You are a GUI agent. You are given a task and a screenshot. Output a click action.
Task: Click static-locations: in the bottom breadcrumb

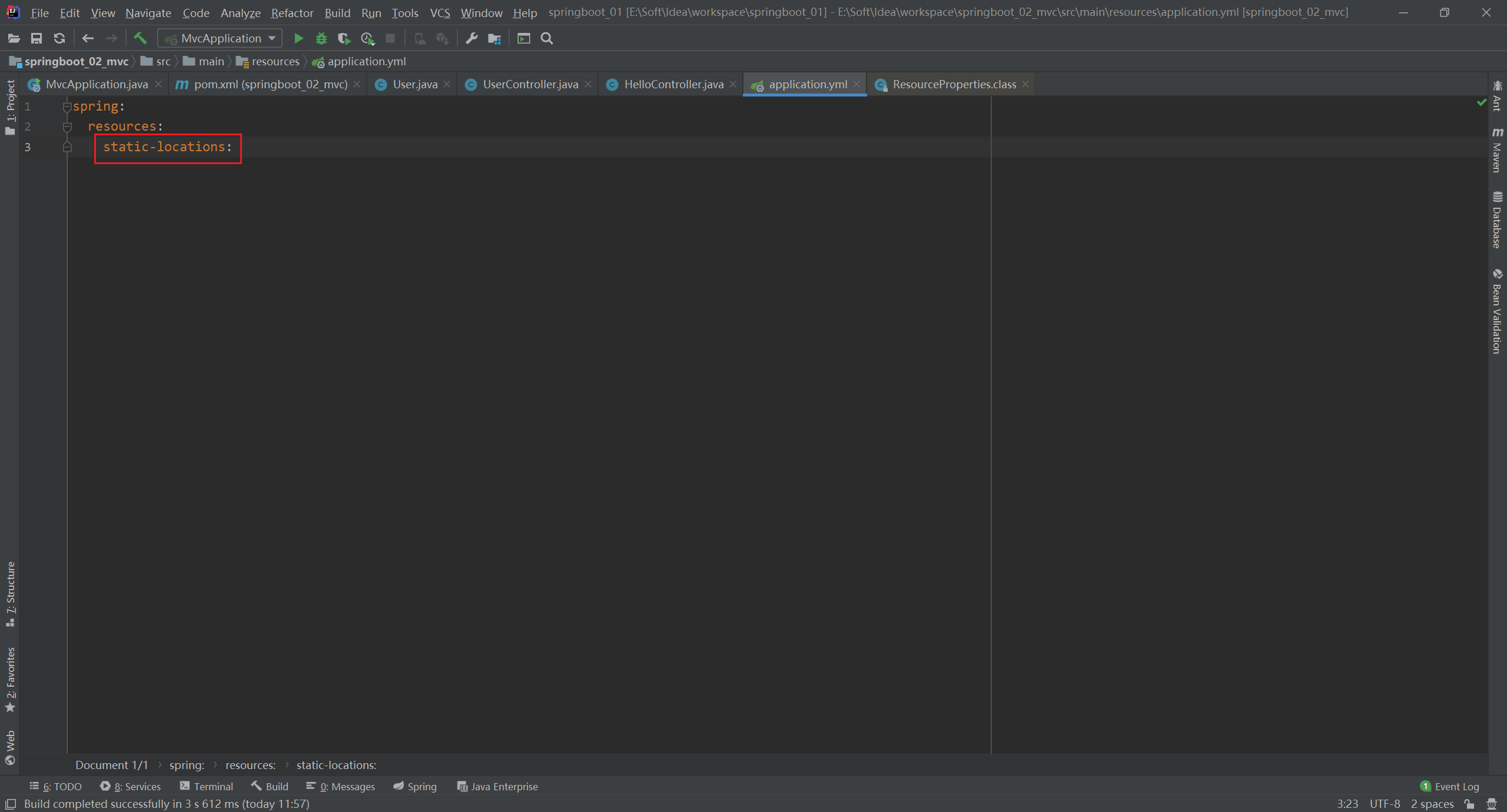[336, 765]
